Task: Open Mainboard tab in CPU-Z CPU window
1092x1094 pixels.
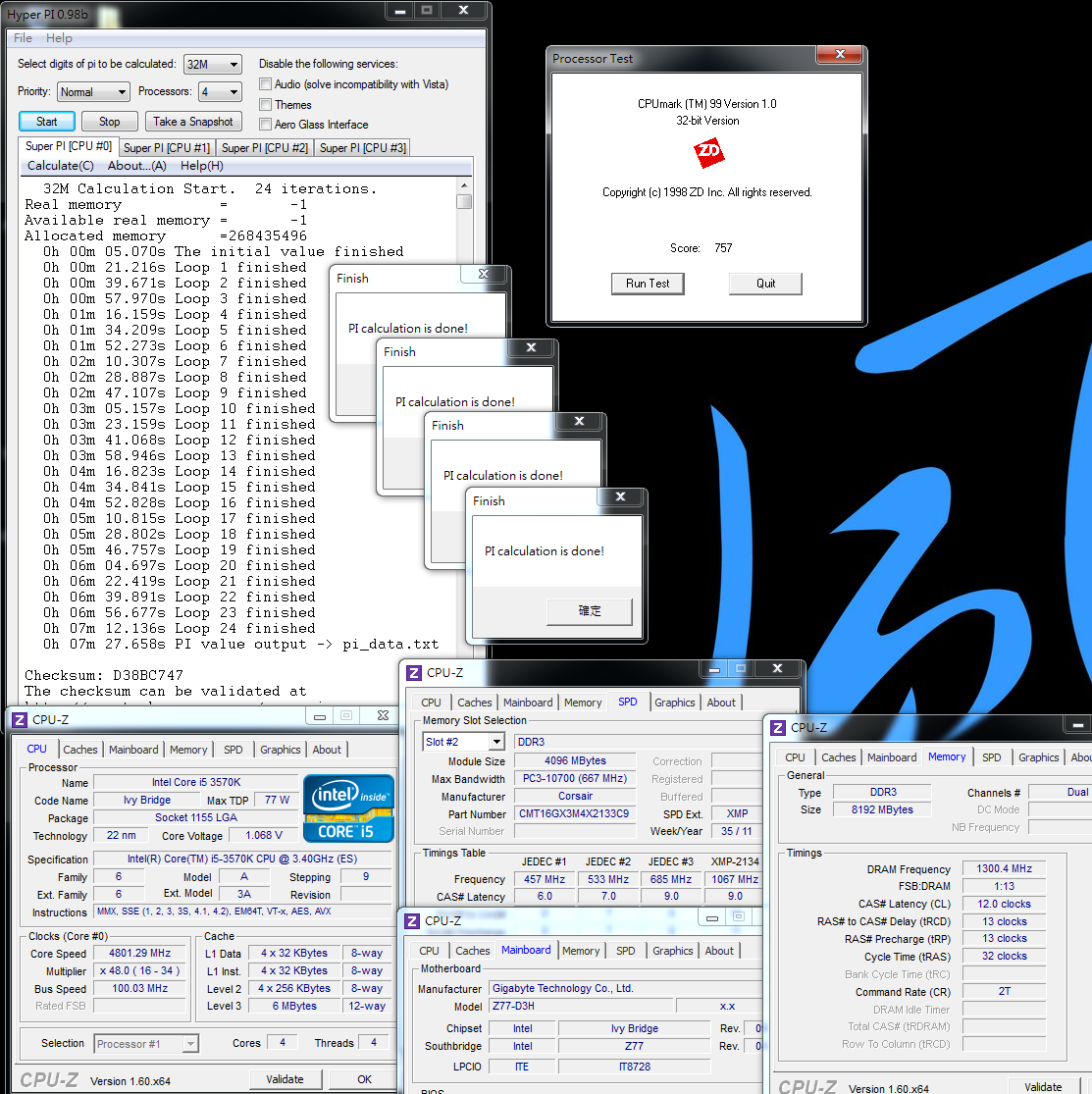Action: (133, 750)
